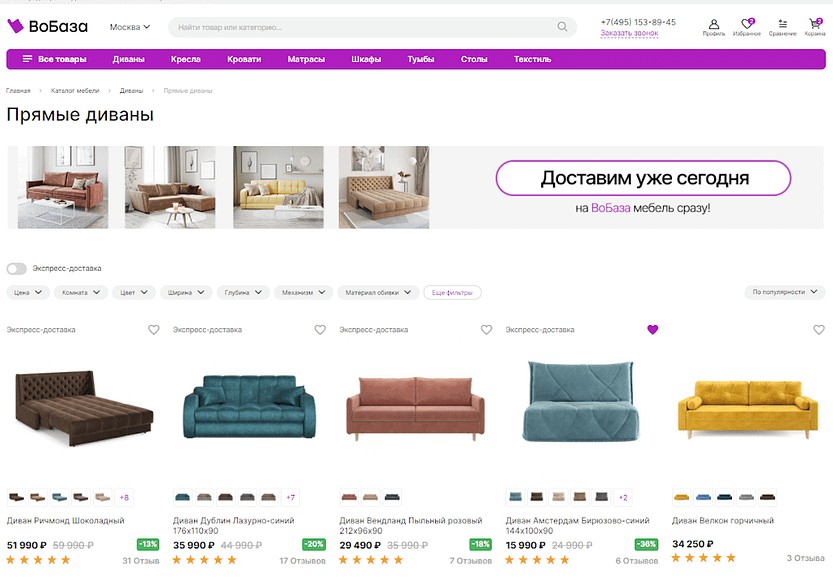Click the product search input field
Viewport: 833px width, 582px height.
(x=360, y=27)
